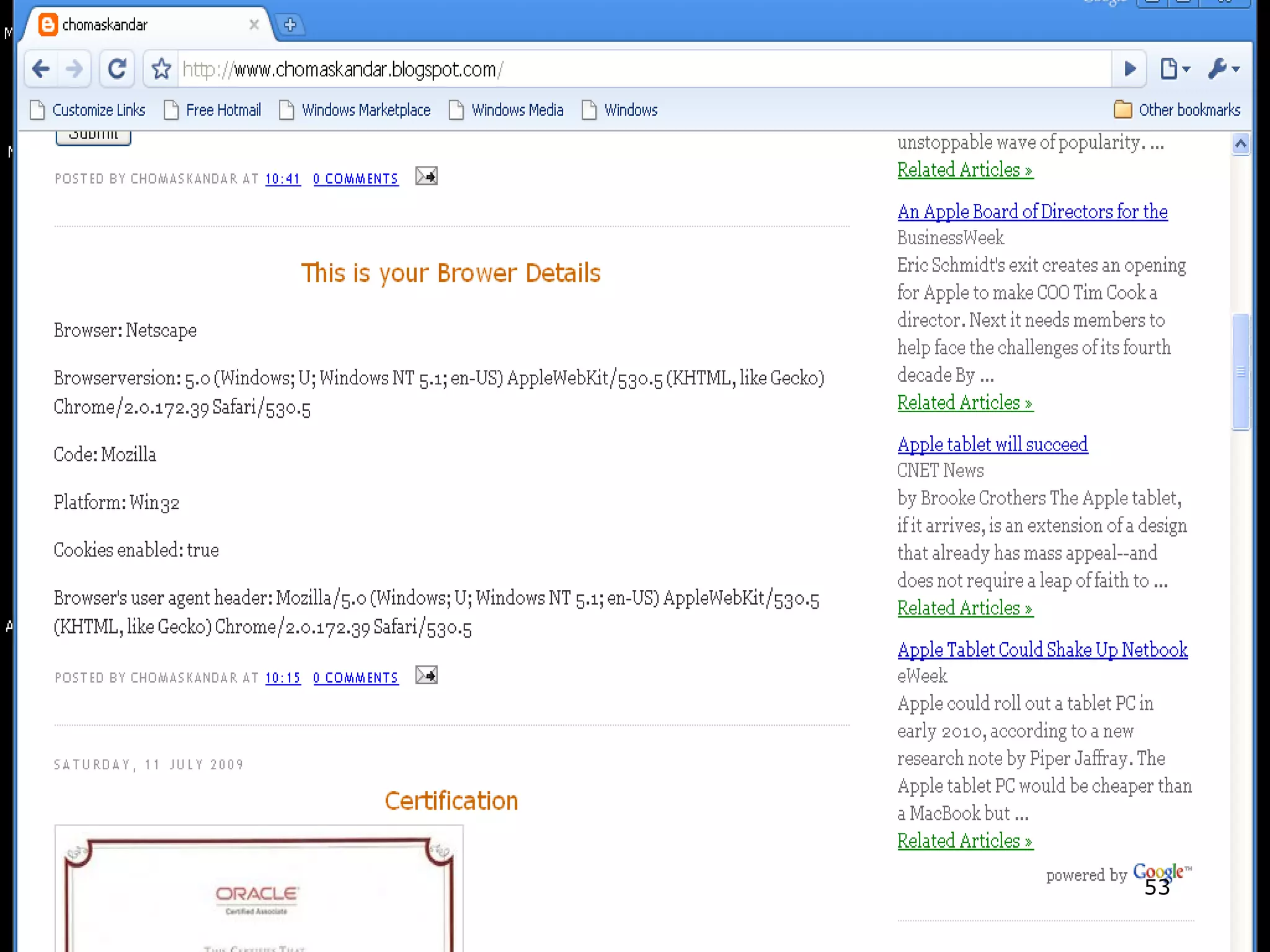Screen dimensions: 1270x952
Task: Open the Other bookmarks folder
Action: click(x=1177, y=110)
